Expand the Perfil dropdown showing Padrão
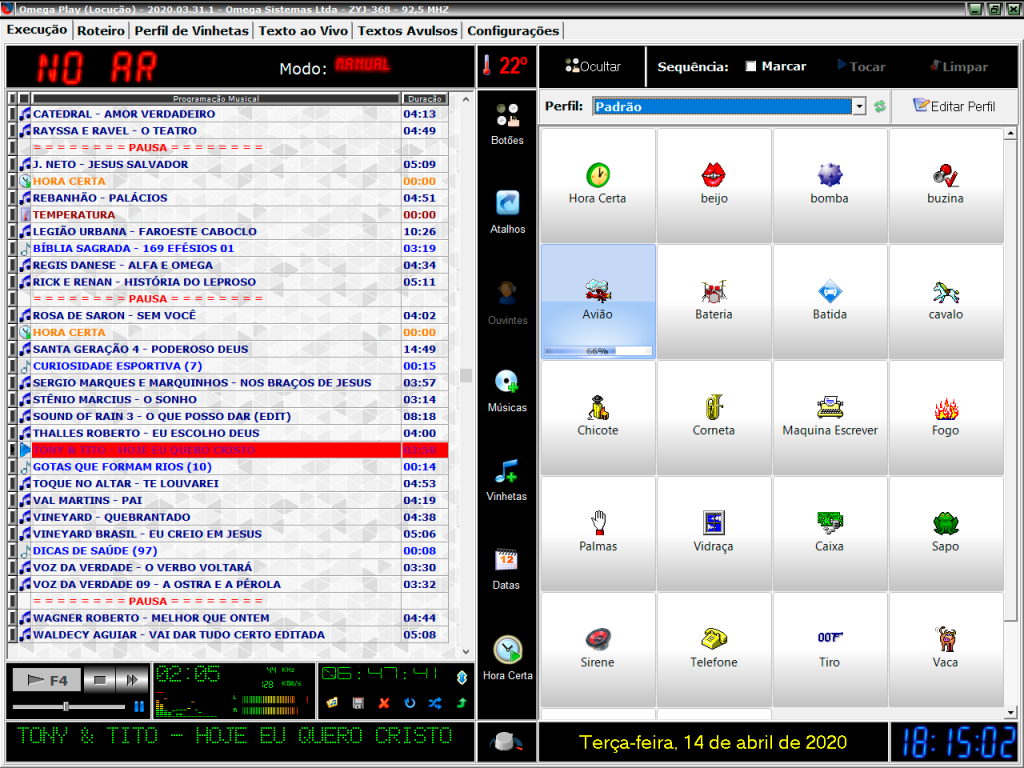Image resolution: width=1024 pixels, height=768 pixels. (859, 107)
